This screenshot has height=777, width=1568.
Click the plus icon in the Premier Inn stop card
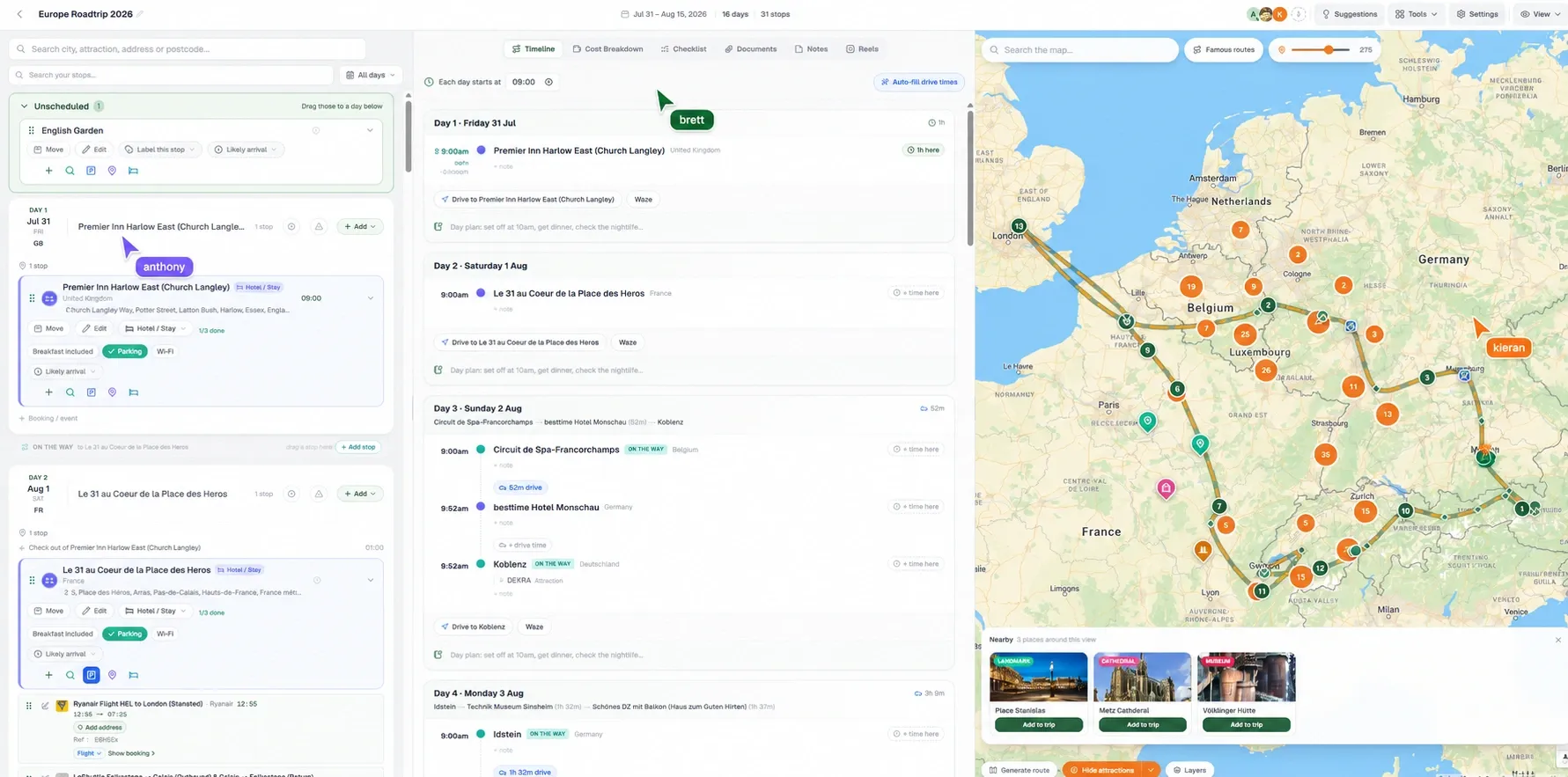[x=48, y=392]
